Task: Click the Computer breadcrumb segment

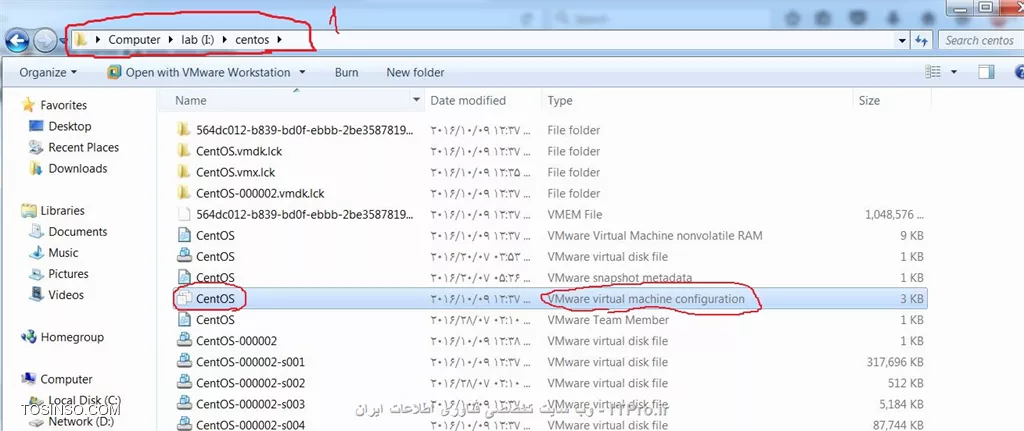Action: pos(135,40)
